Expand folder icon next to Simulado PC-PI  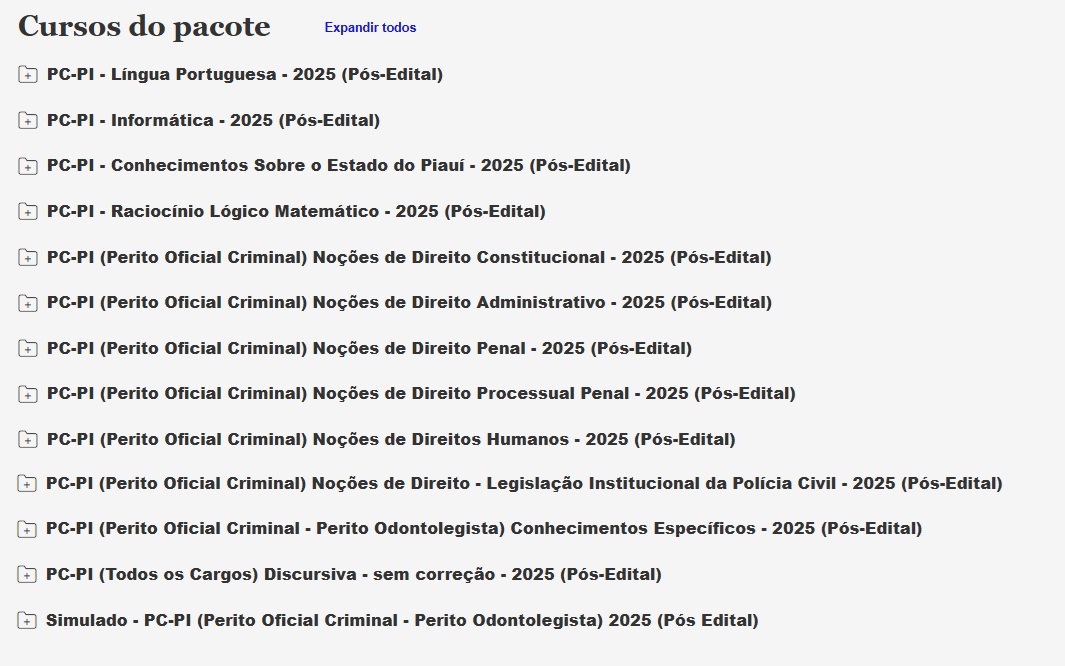point(28,621)
